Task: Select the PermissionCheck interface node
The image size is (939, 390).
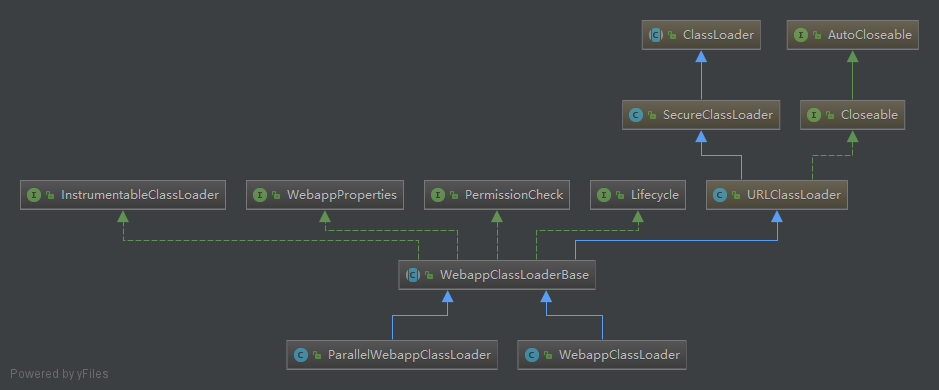Action: click(x=496, y=195)
